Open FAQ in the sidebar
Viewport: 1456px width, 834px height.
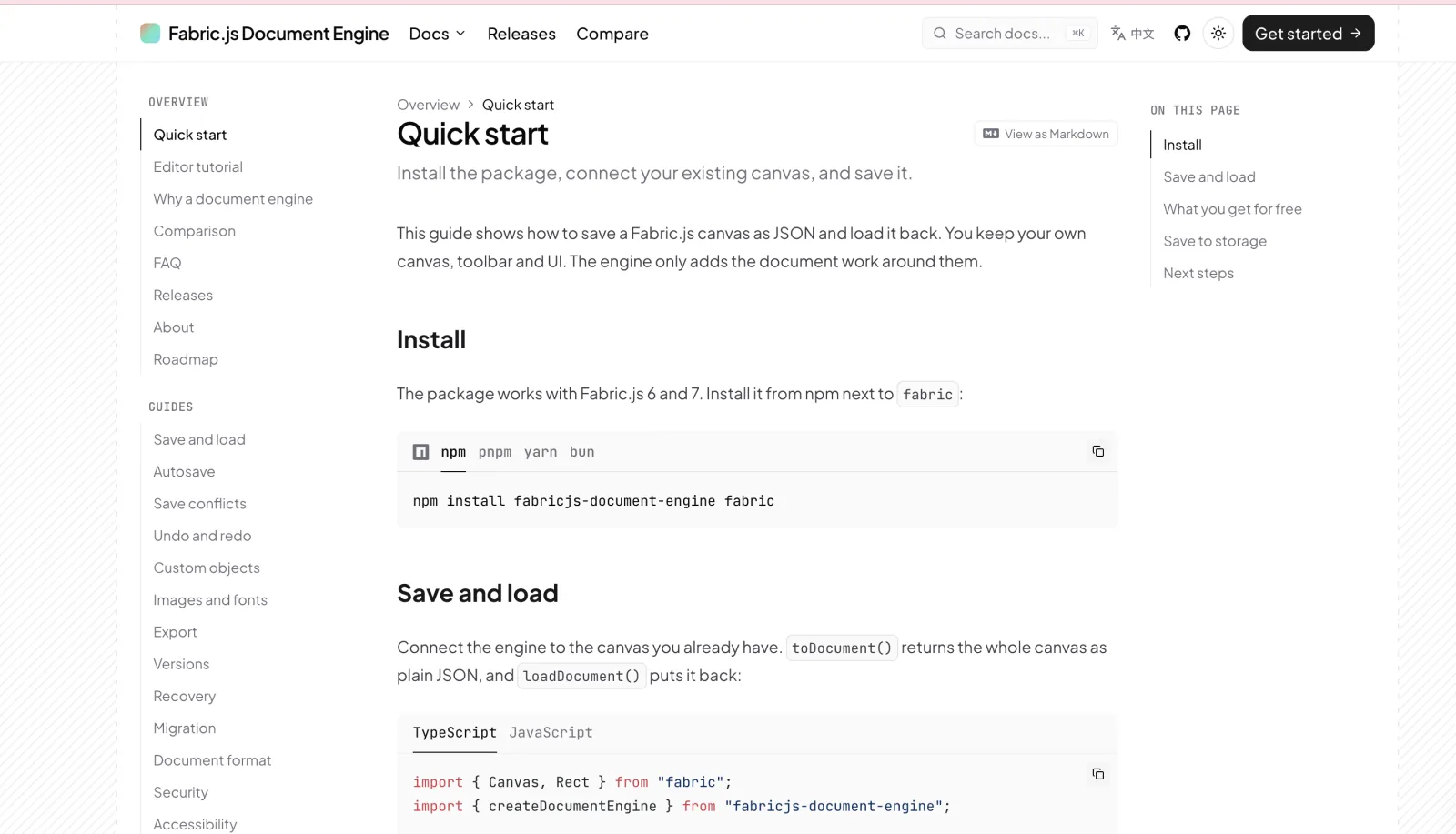[x=167, y=263]
